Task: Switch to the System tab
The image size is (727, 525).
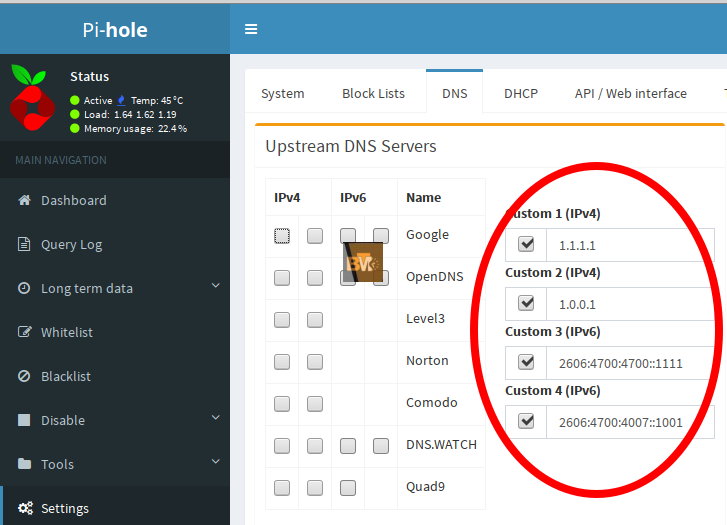Action: pos(283,93)
